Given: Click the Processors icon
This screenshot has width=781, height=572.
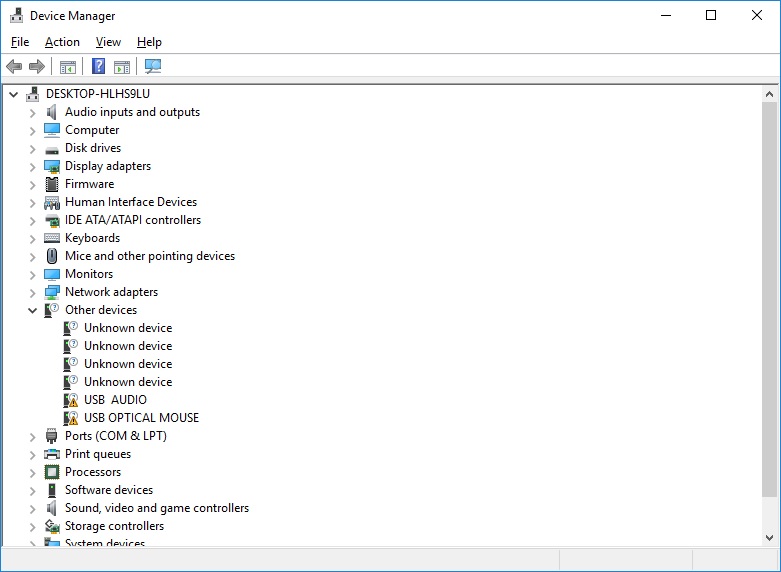Looking at the screenshot, I should (52, 472).
